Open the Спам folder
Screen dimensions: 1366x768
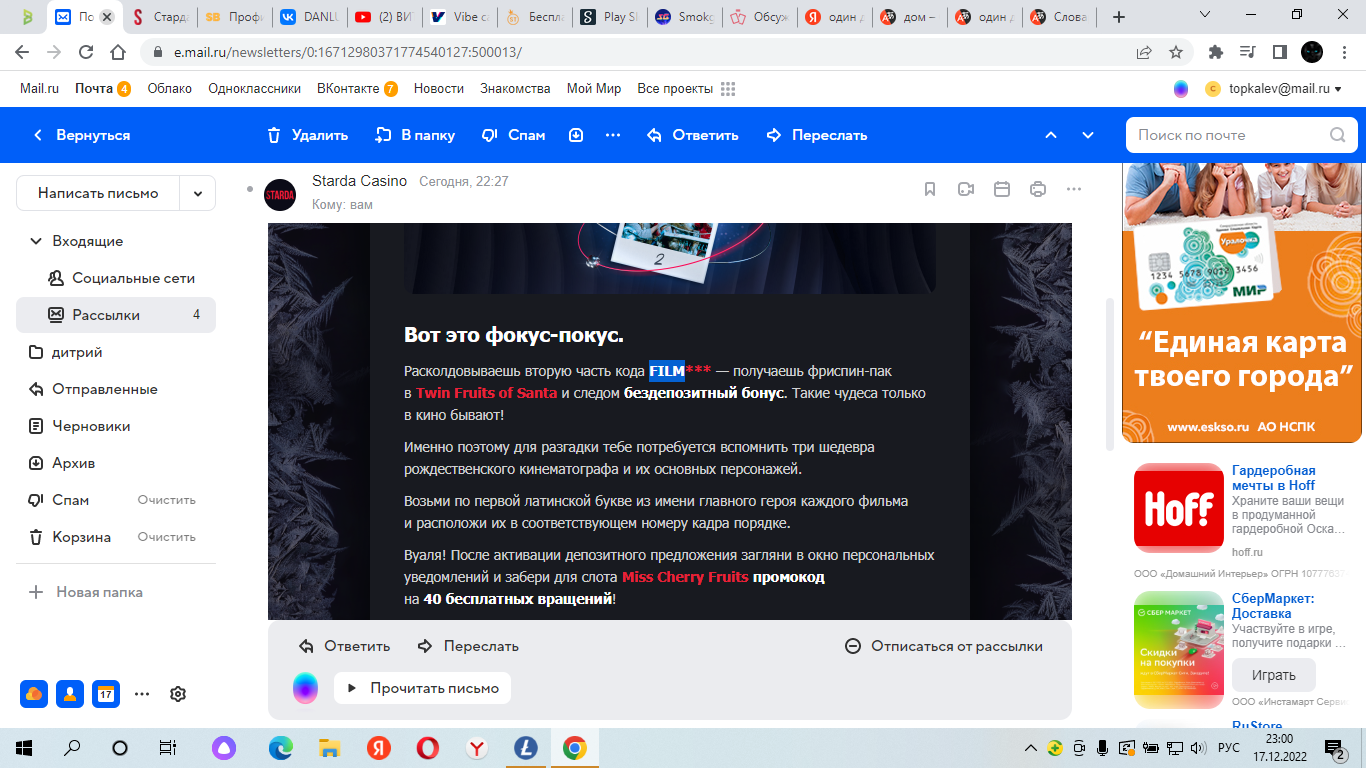71,500
